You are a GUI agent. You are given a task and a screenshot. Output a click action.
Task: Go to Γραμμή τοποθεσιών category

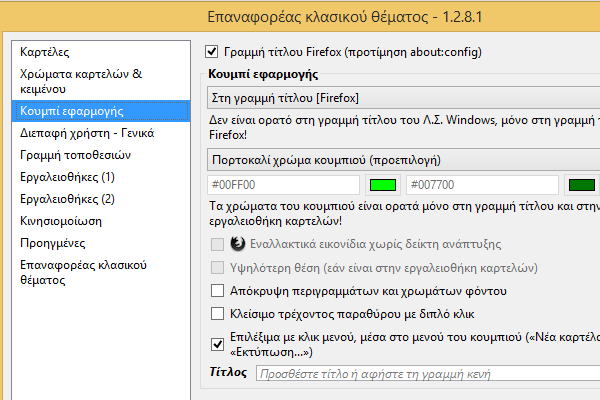(101, 155)
